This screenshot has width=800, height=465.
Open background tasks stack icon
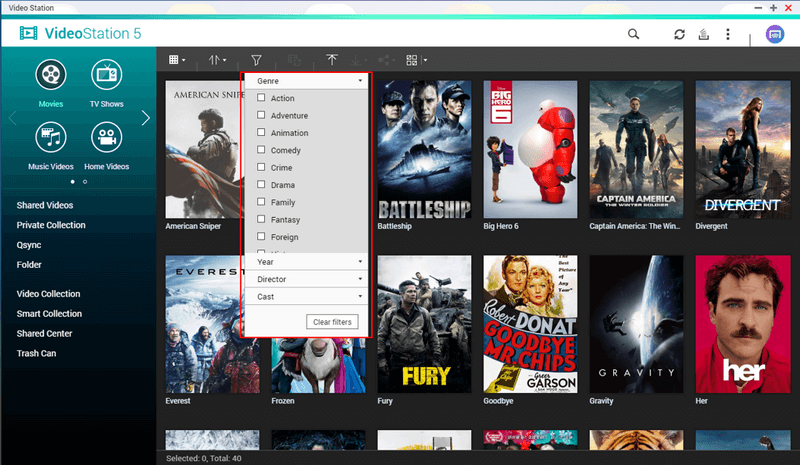(x=704, y=34)
